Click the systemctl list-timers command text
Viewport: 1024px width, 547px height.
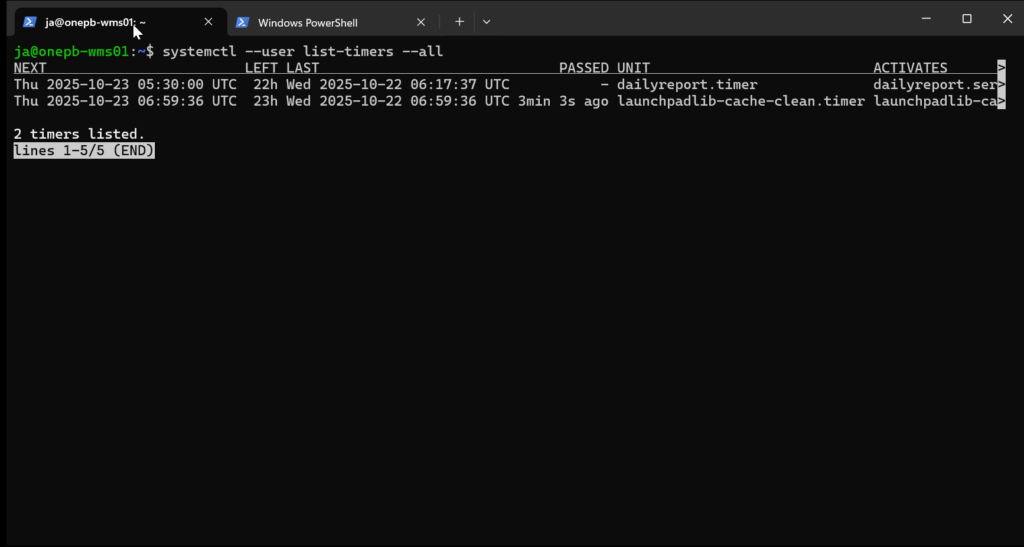[x=302, y=51]
